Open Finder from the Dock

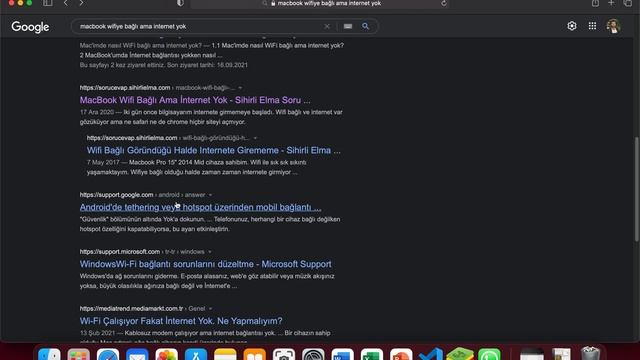click(x=49, y=354)
